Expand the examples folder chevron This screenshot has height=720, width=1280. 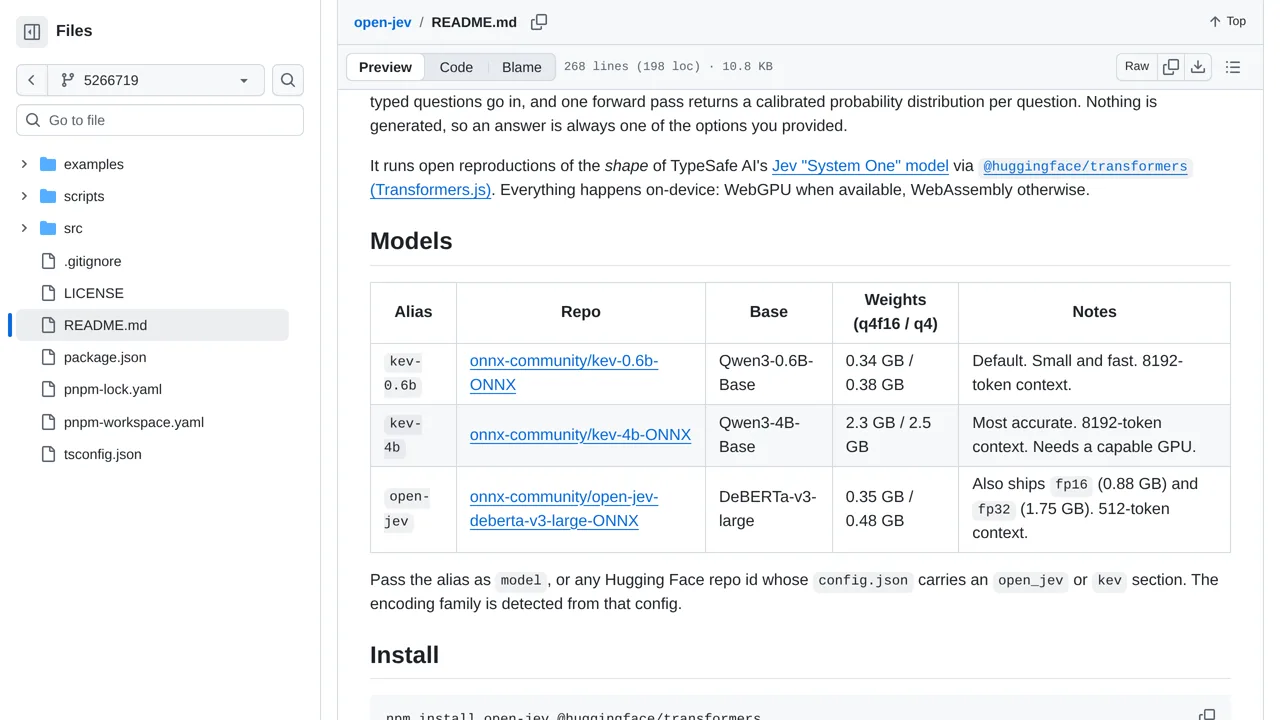click(x=24, y=164)
